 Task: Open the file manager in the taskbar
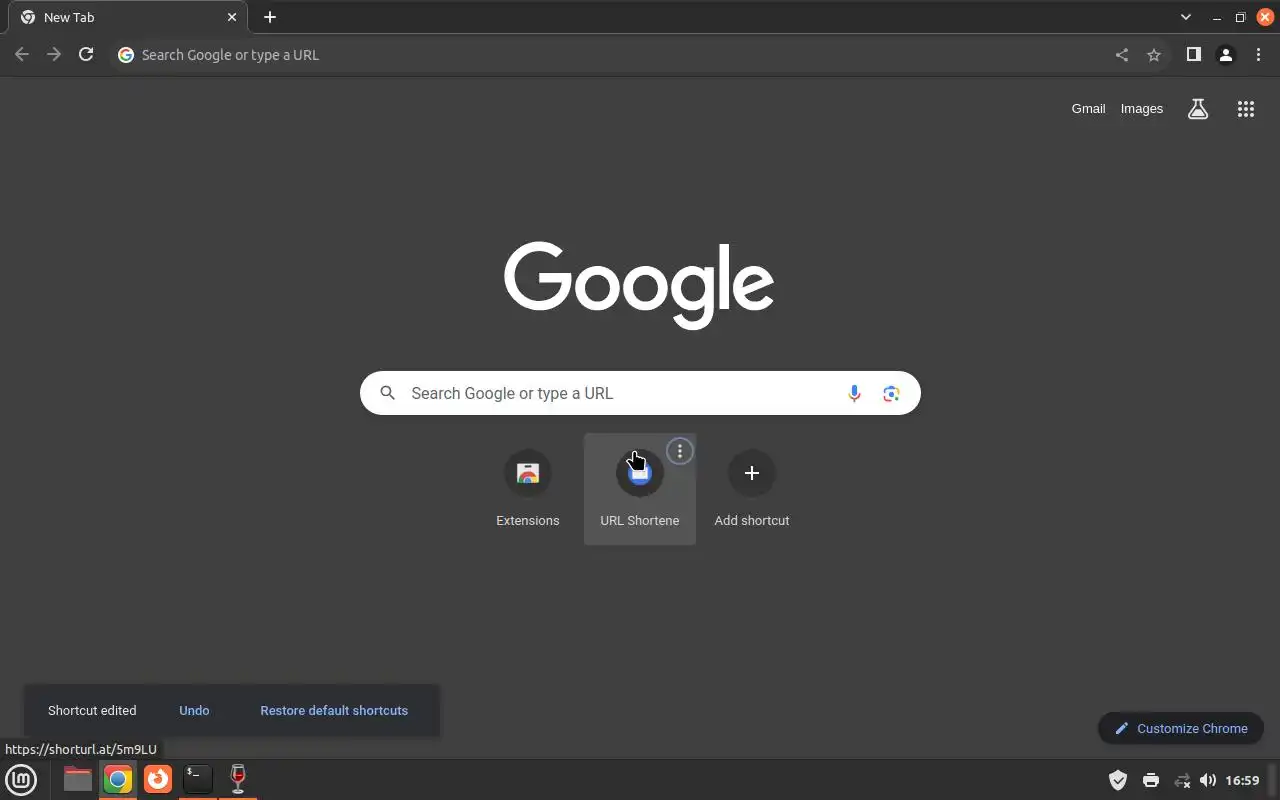pos(78,779)
